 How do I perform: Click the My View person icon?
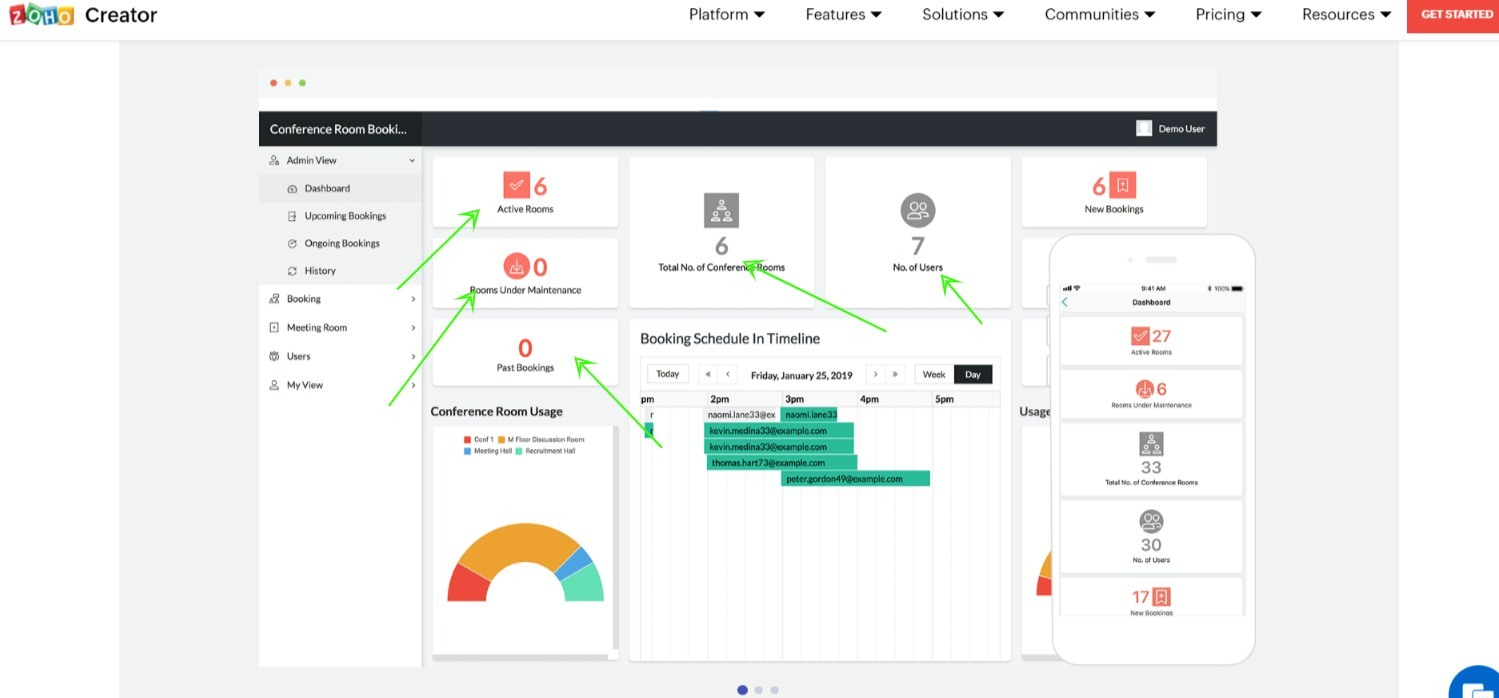pos(274,385)
